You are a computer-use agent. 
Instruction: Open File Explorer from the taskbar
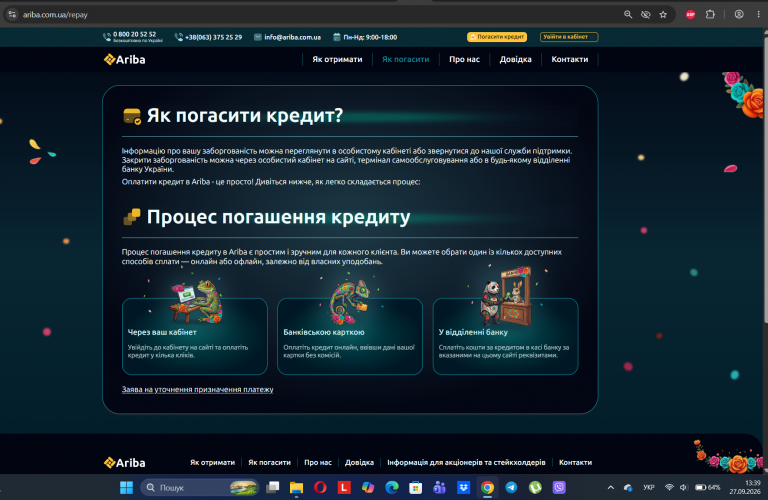point(296,488)
